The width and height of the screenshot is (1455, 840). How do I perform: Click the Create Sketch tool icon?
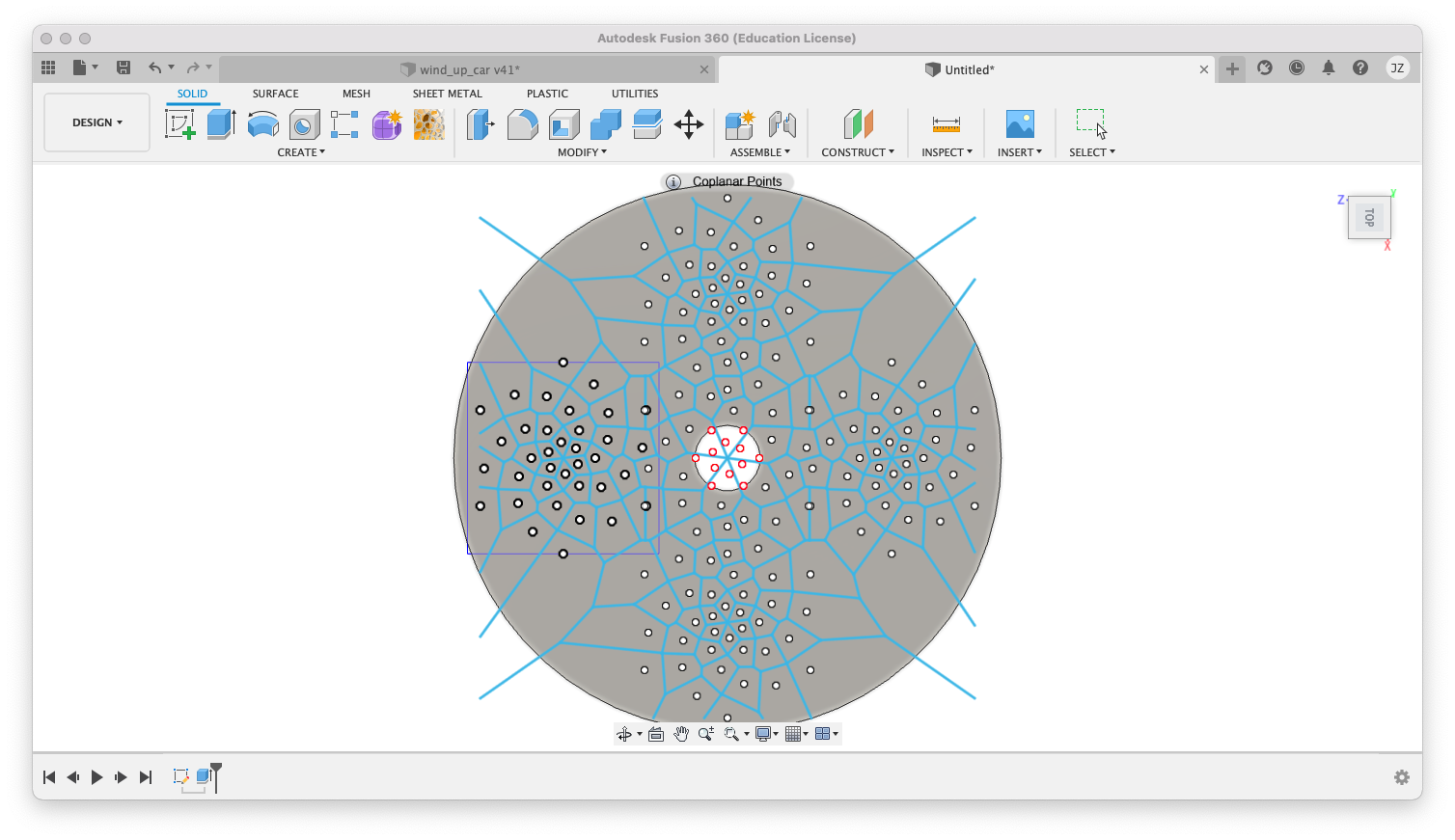(179, 124)
